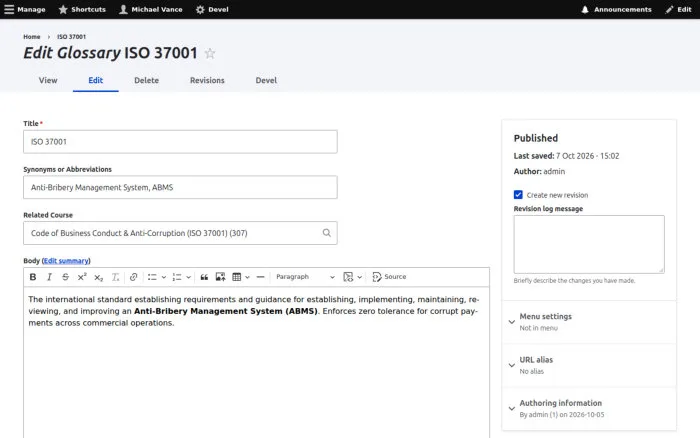This screenshot has height=438, width=700.
Task: Open the Paragraph heading format dropdown
Action: tap(305, 277)
